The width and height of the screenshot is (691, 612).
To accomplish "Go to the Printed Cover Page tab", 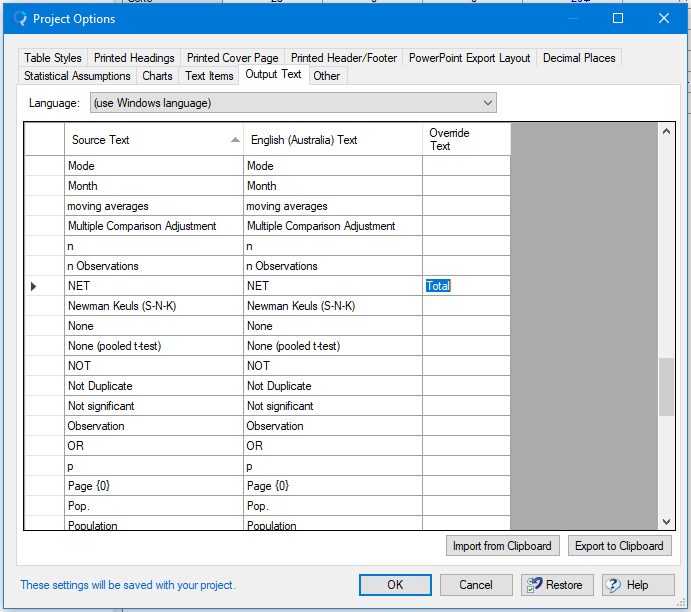I will tap(232, 58).
